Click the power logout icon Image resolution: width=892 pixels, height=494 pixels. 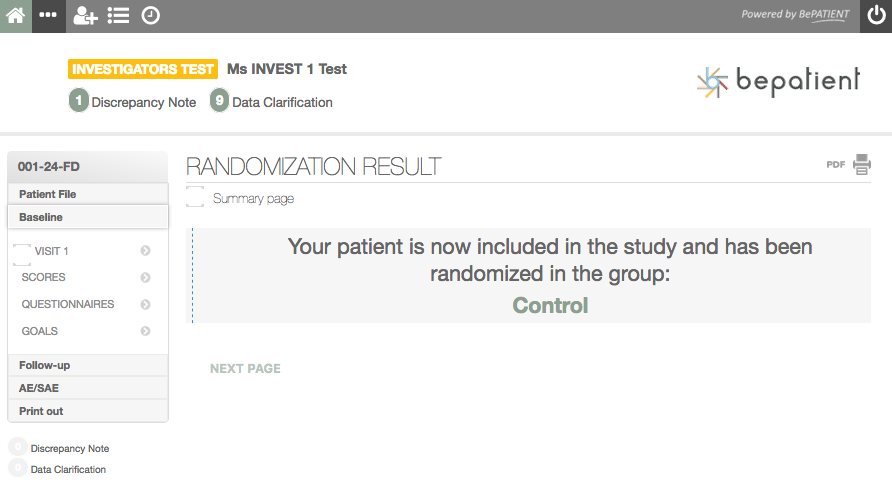point(875,16)
